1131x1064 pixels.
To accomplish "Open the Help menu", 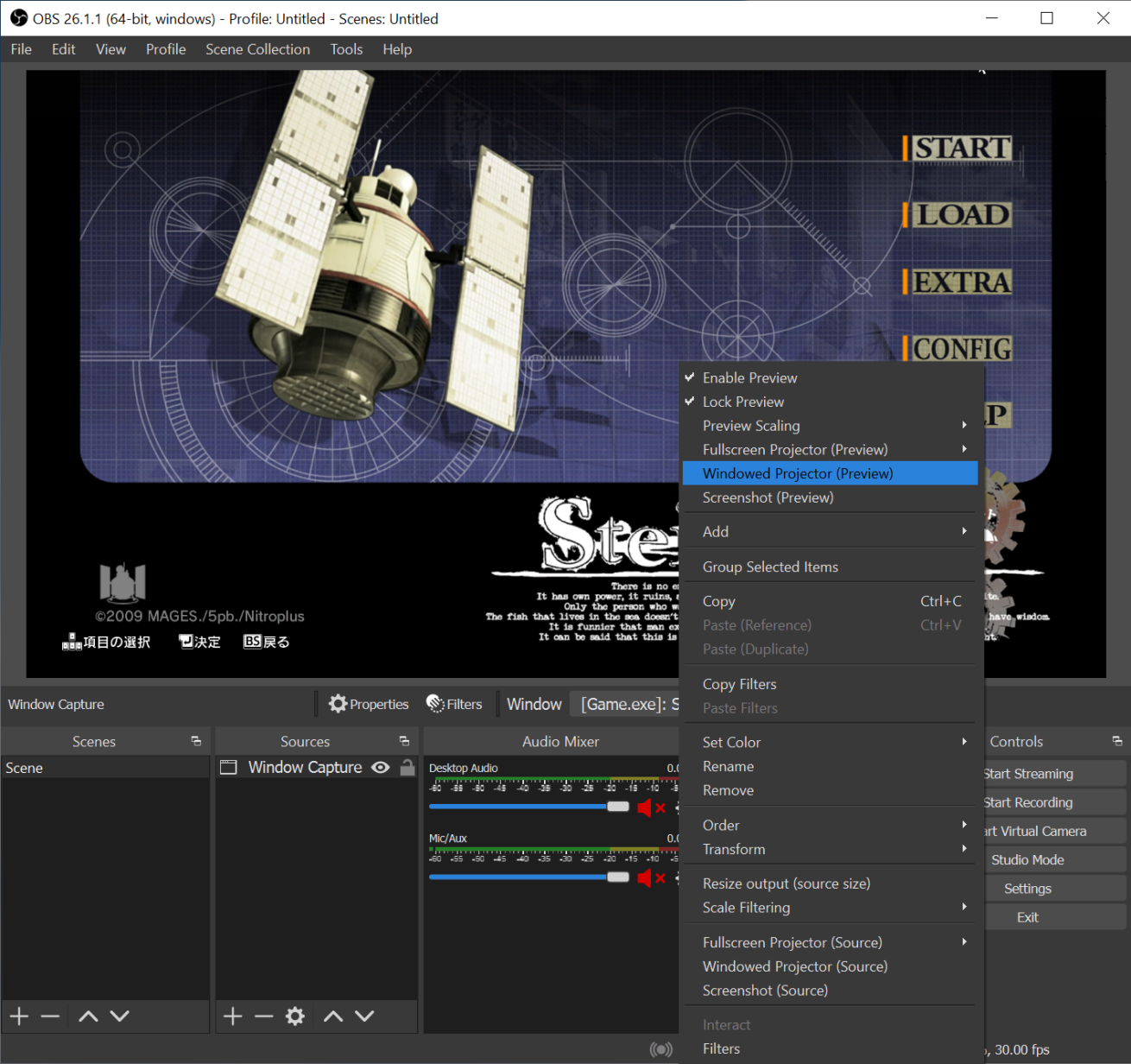I will (397, 49).
